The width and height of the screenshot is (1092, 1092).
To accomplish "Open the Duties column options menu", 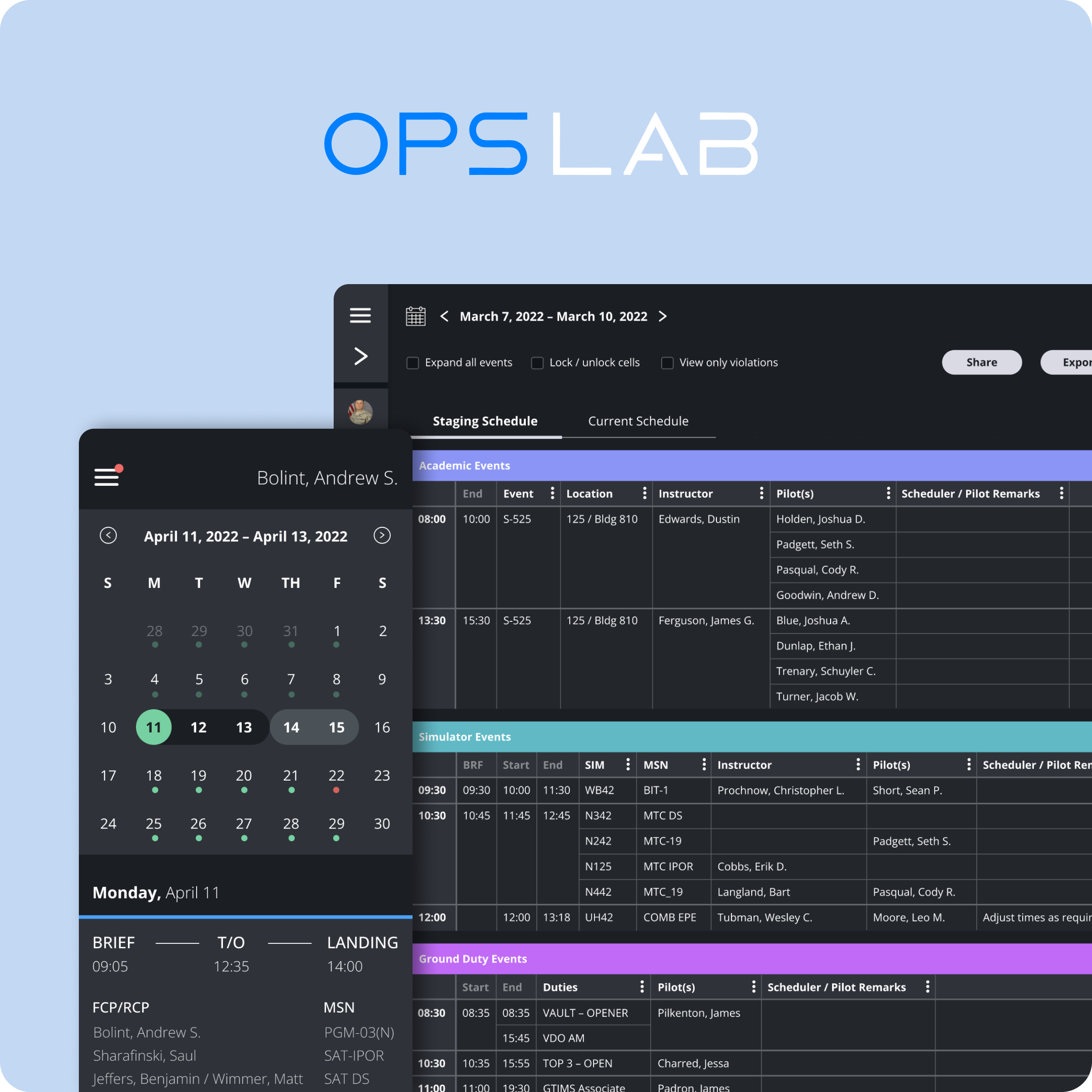I will click(x=642, y=987).
